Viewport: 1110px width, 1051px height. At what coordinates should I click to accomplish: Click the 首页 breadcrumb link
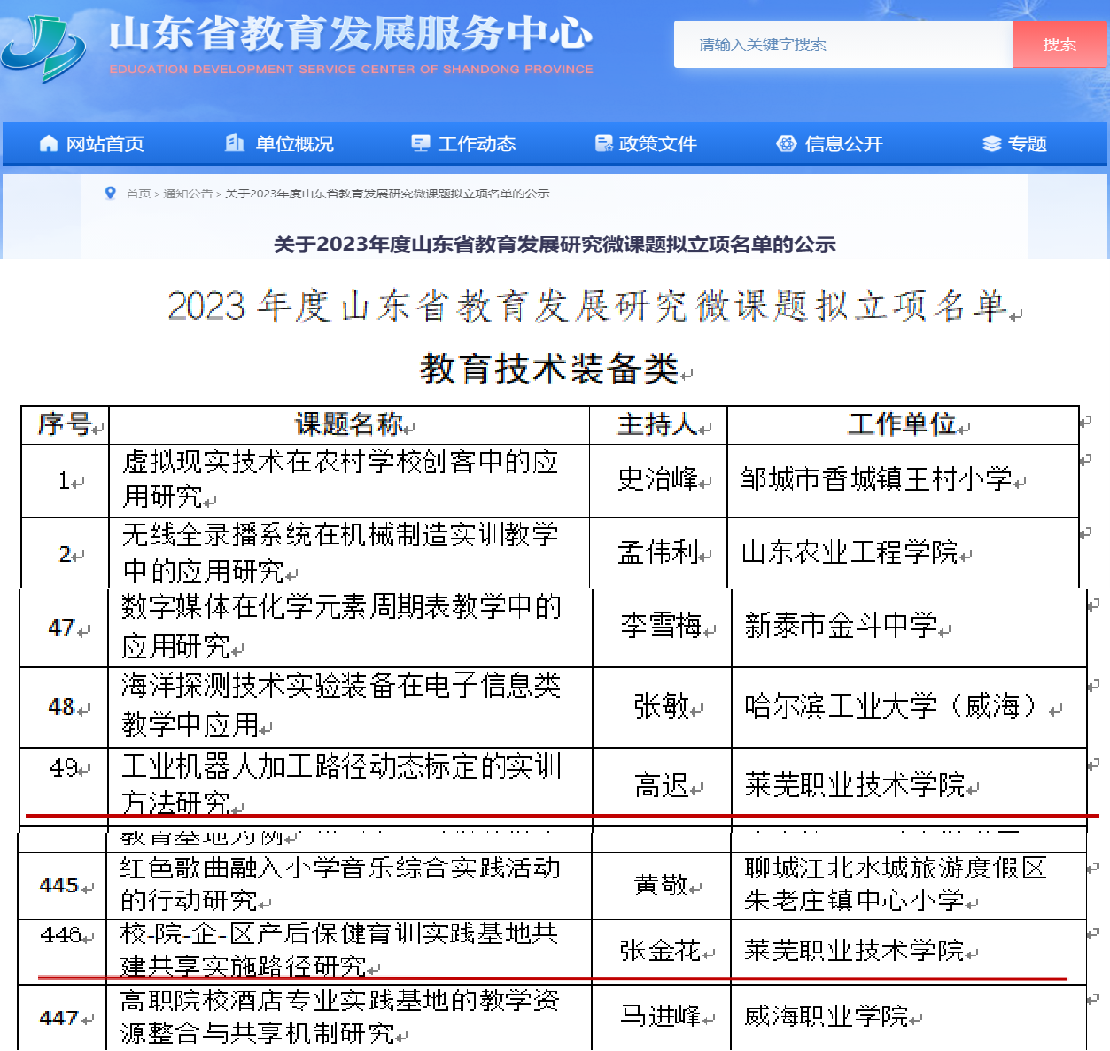pos(138,194)
